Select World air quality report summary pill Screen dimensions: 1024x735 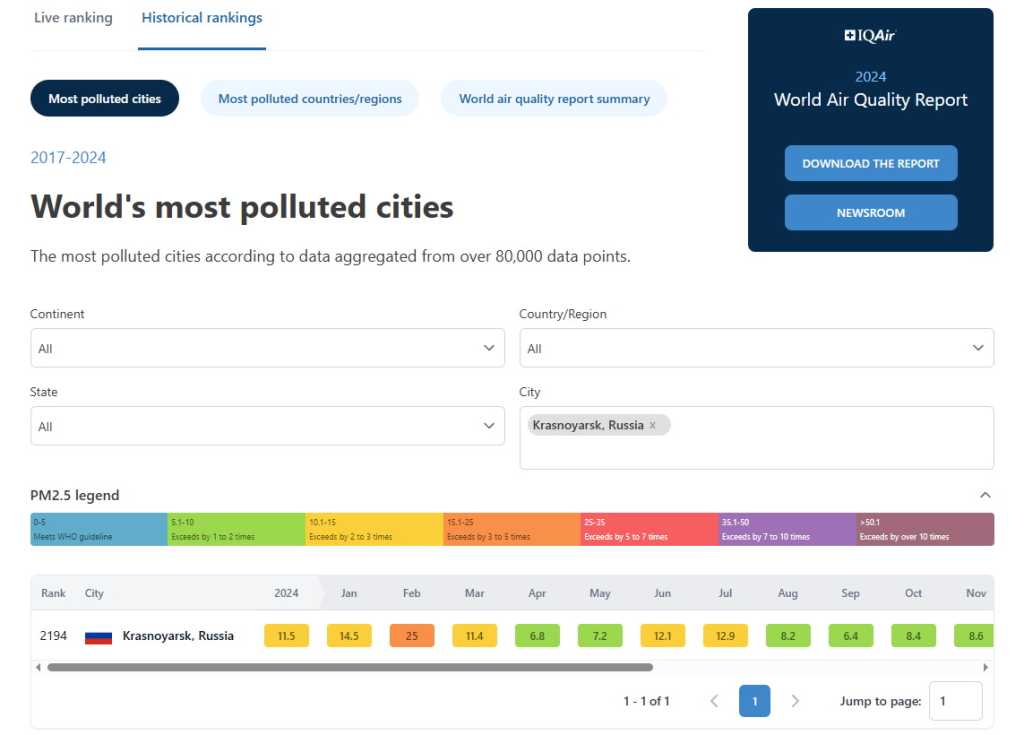(x=554, y=99)
